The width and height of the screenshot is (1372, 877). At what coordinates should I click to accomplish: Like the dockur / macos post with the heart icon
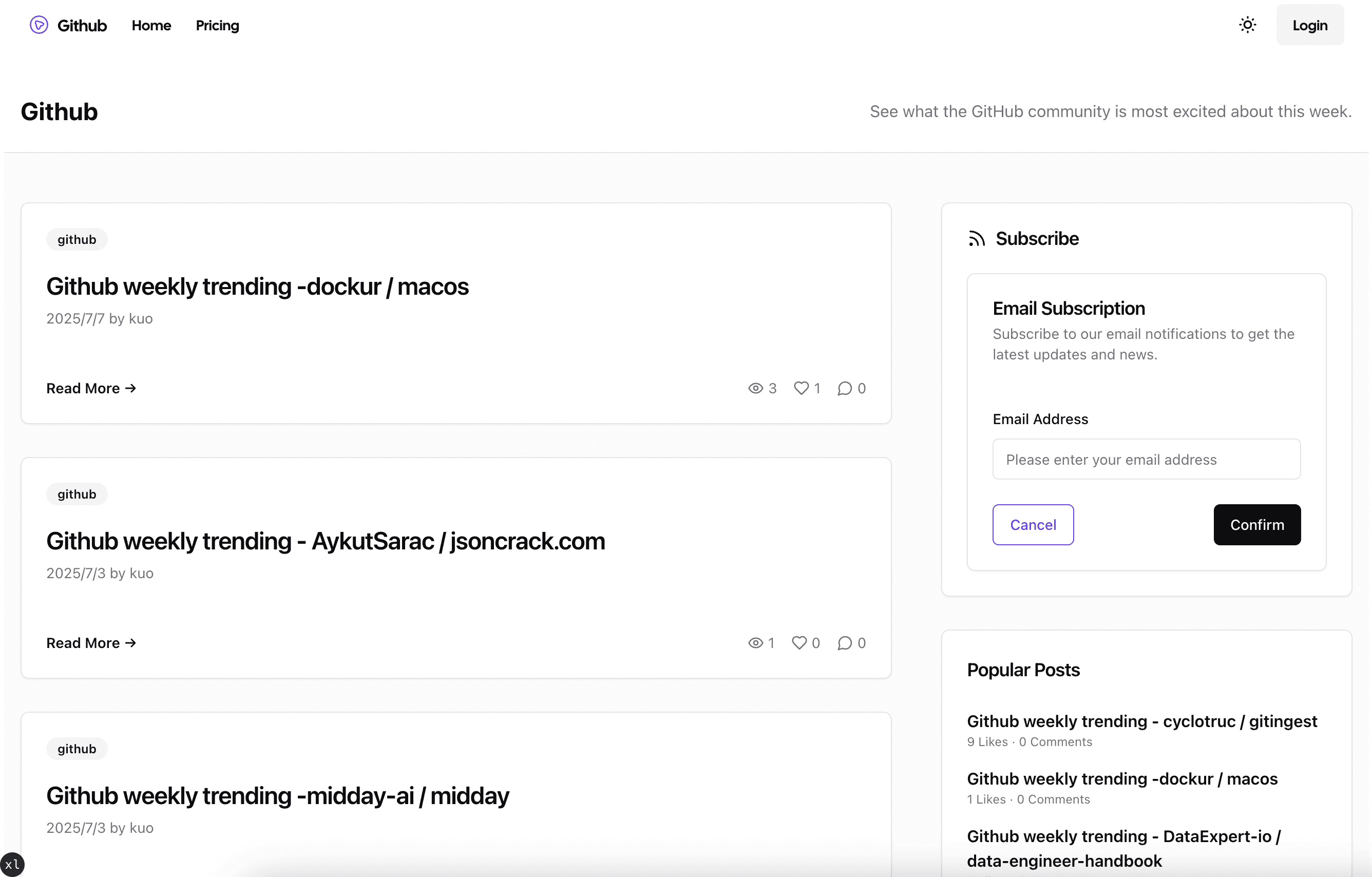801,388
